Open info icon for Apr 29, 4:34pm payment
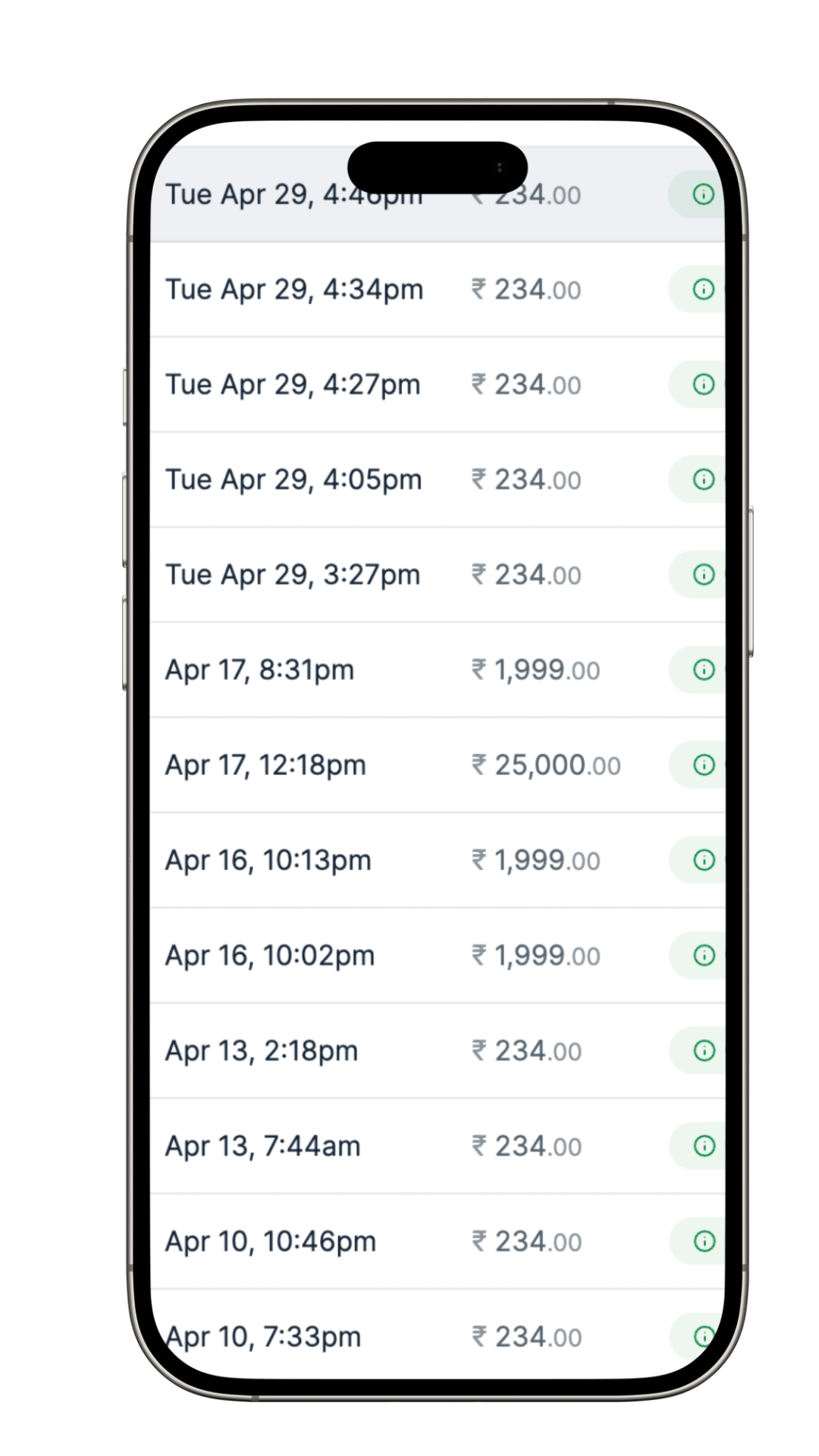819x1456 pixels. point(704,289)
